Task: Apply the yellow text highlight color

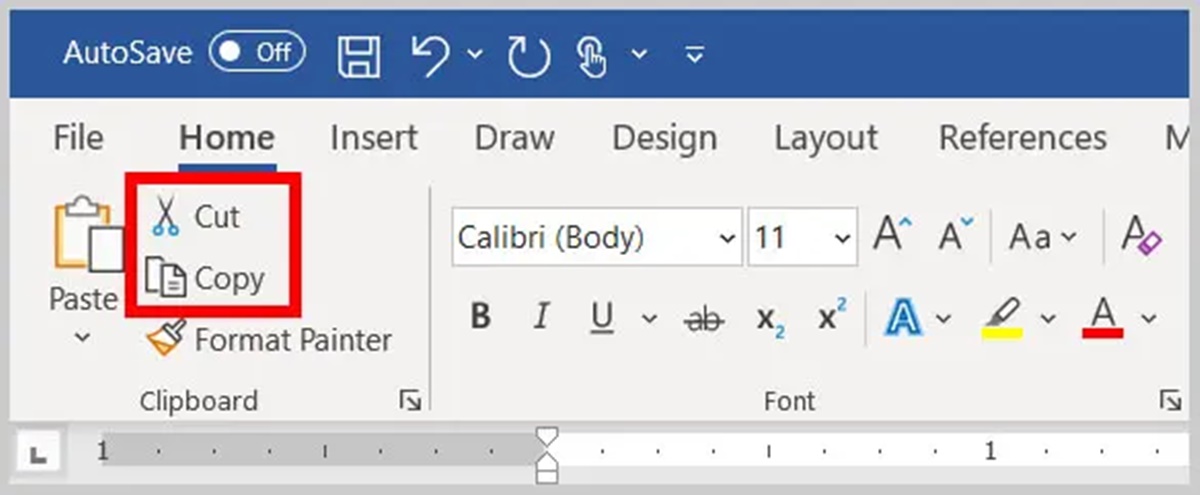Action: (x=1002, y=318)
